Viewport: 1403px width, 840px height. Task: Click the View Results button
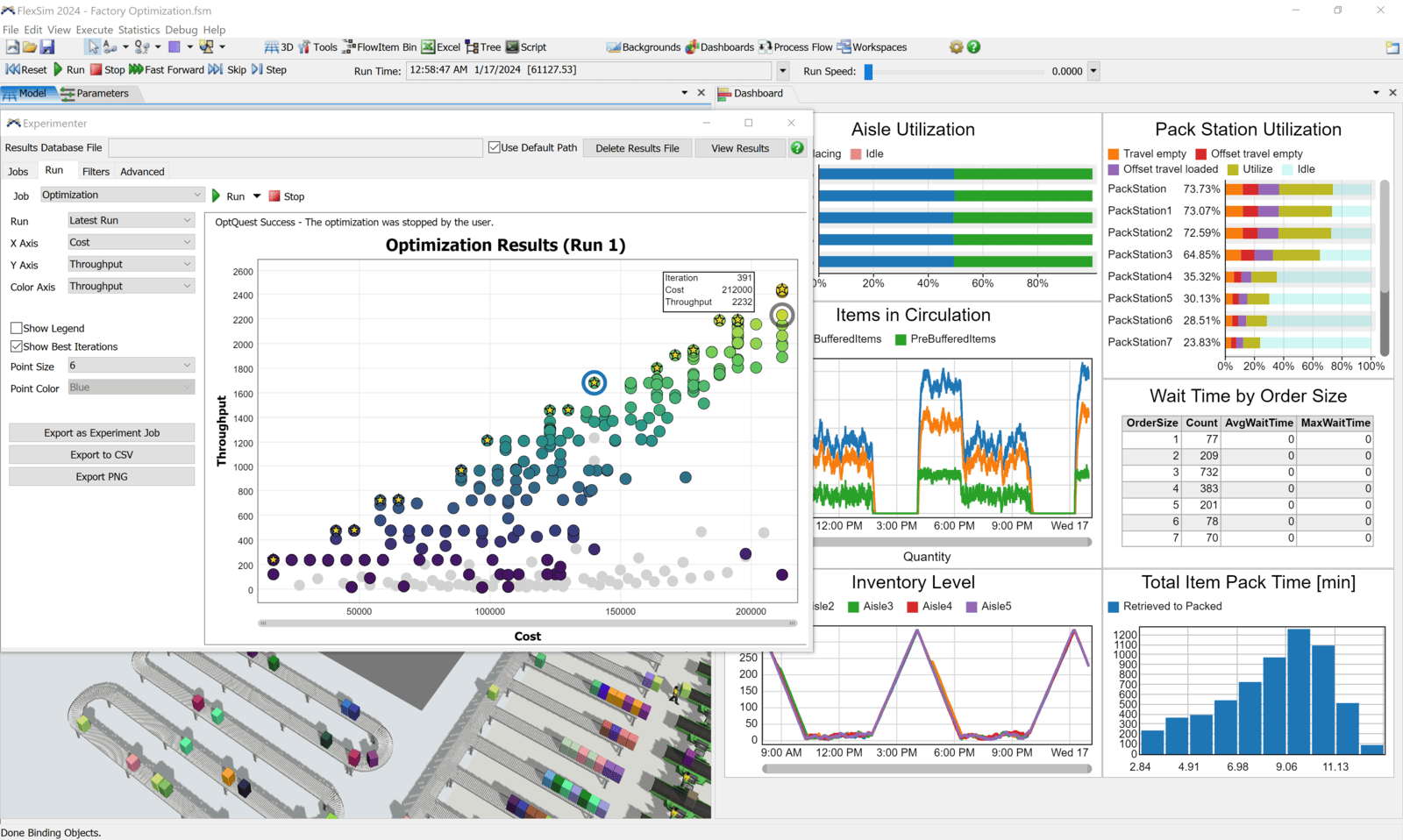[739, 148]
